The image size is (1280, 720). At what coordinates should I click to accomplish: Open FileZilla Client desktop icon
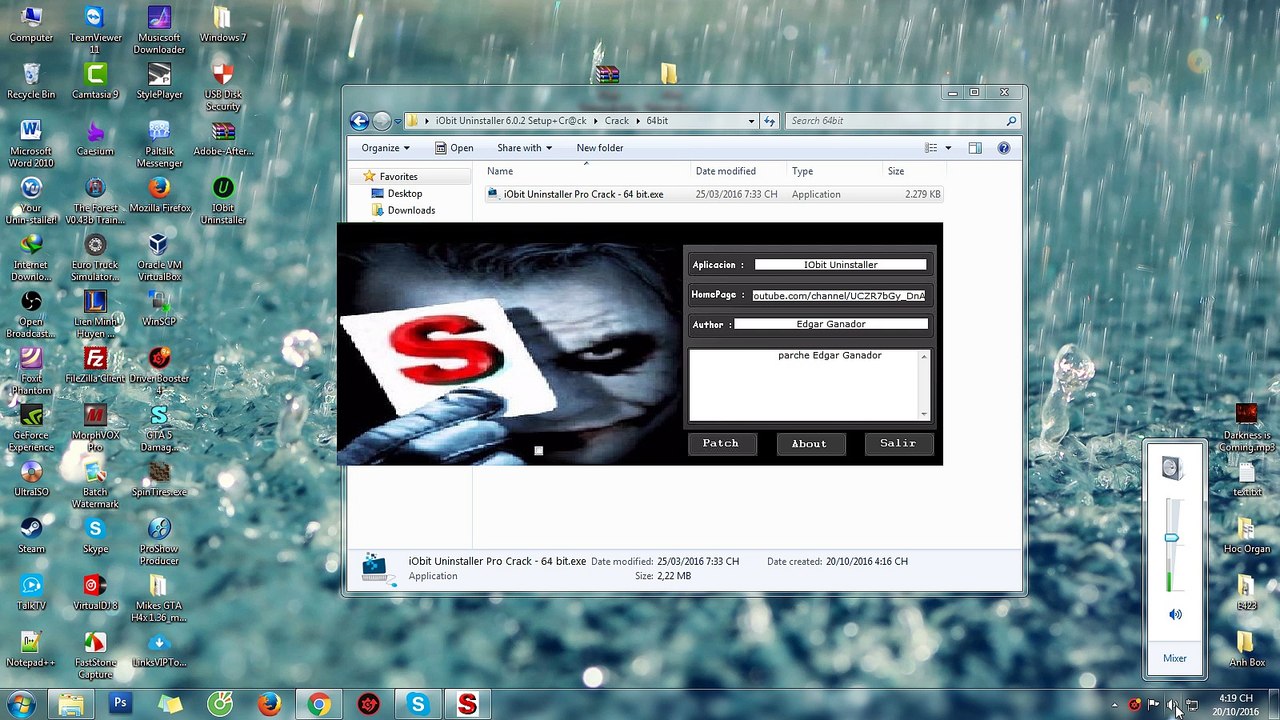95,366
